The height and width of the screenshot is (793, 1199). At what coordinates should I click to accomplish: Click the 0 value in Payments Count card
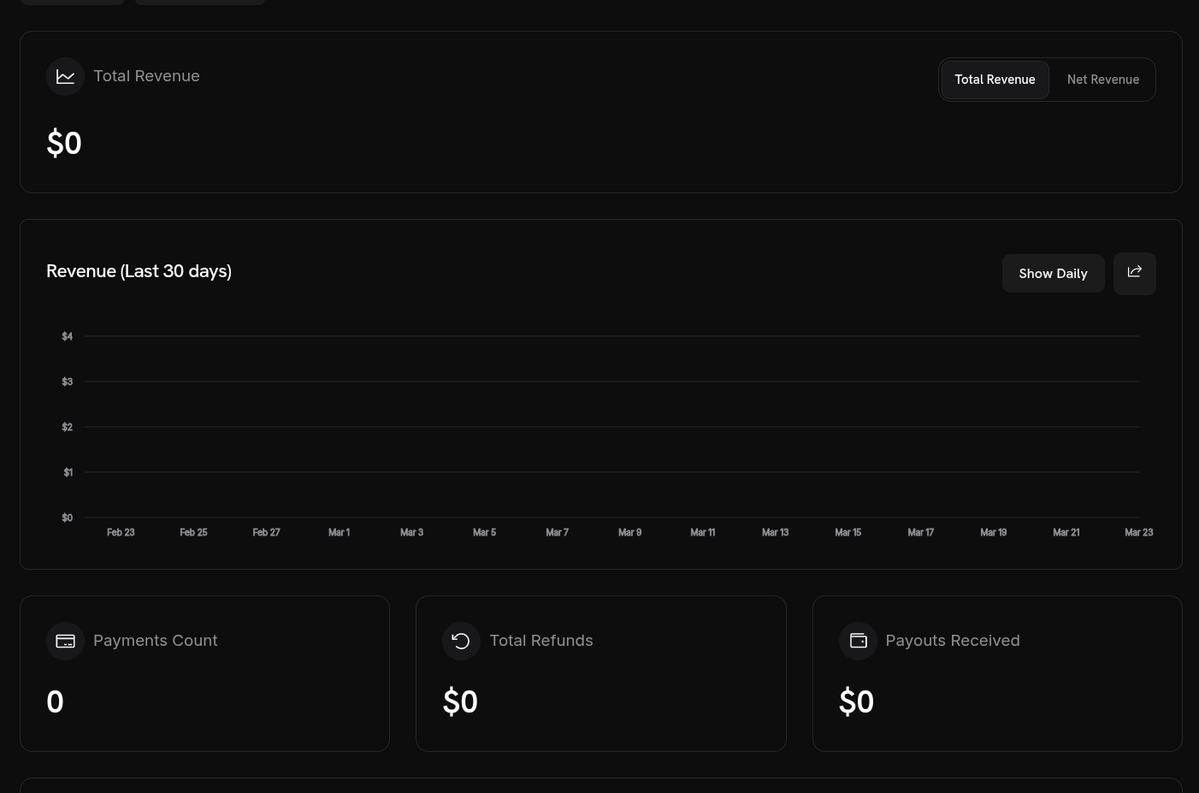[55, 702]
